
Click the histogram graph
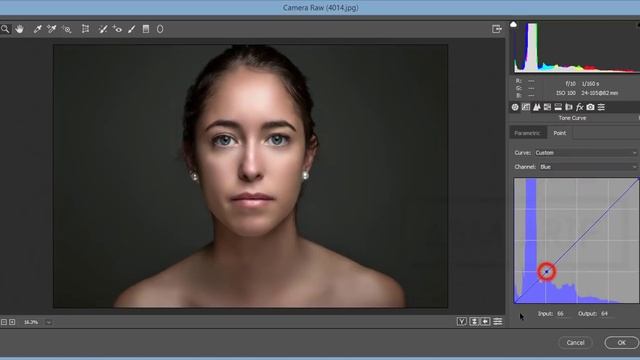tap(576, 47)
